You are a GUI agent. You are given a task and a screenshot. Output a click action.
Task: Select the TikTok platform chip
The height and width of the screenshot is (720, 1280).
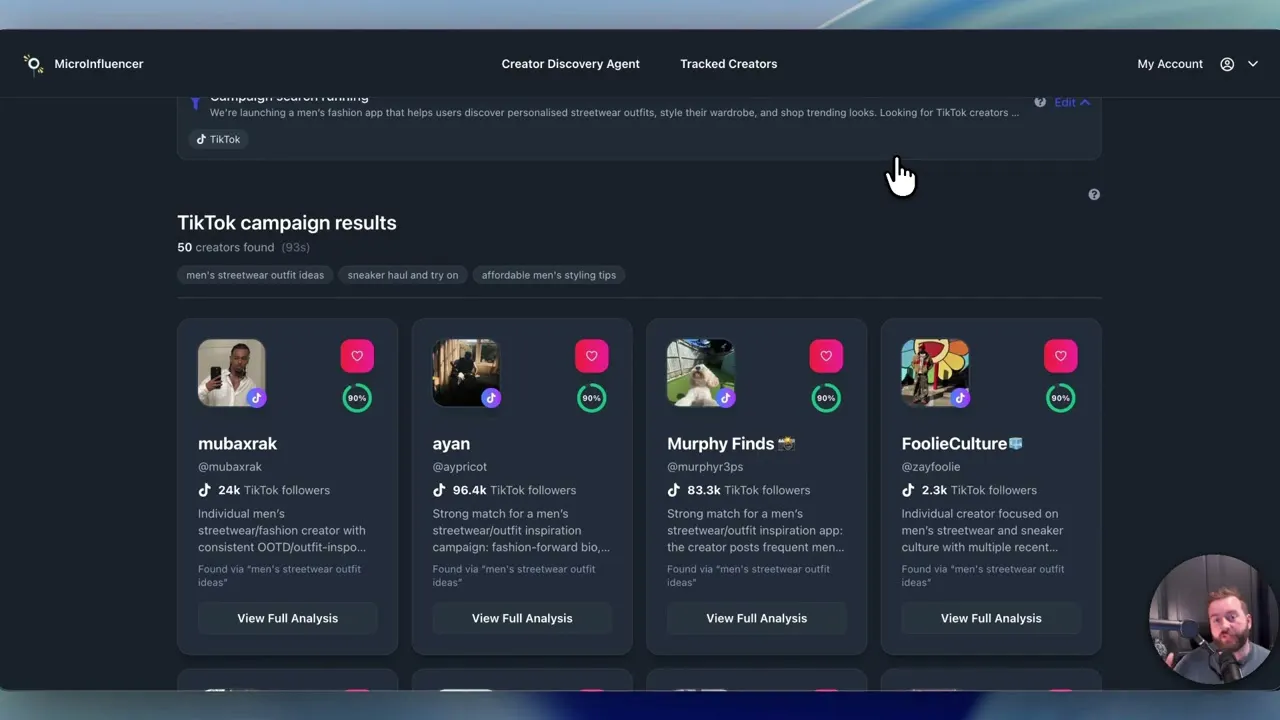pos(218,139)
